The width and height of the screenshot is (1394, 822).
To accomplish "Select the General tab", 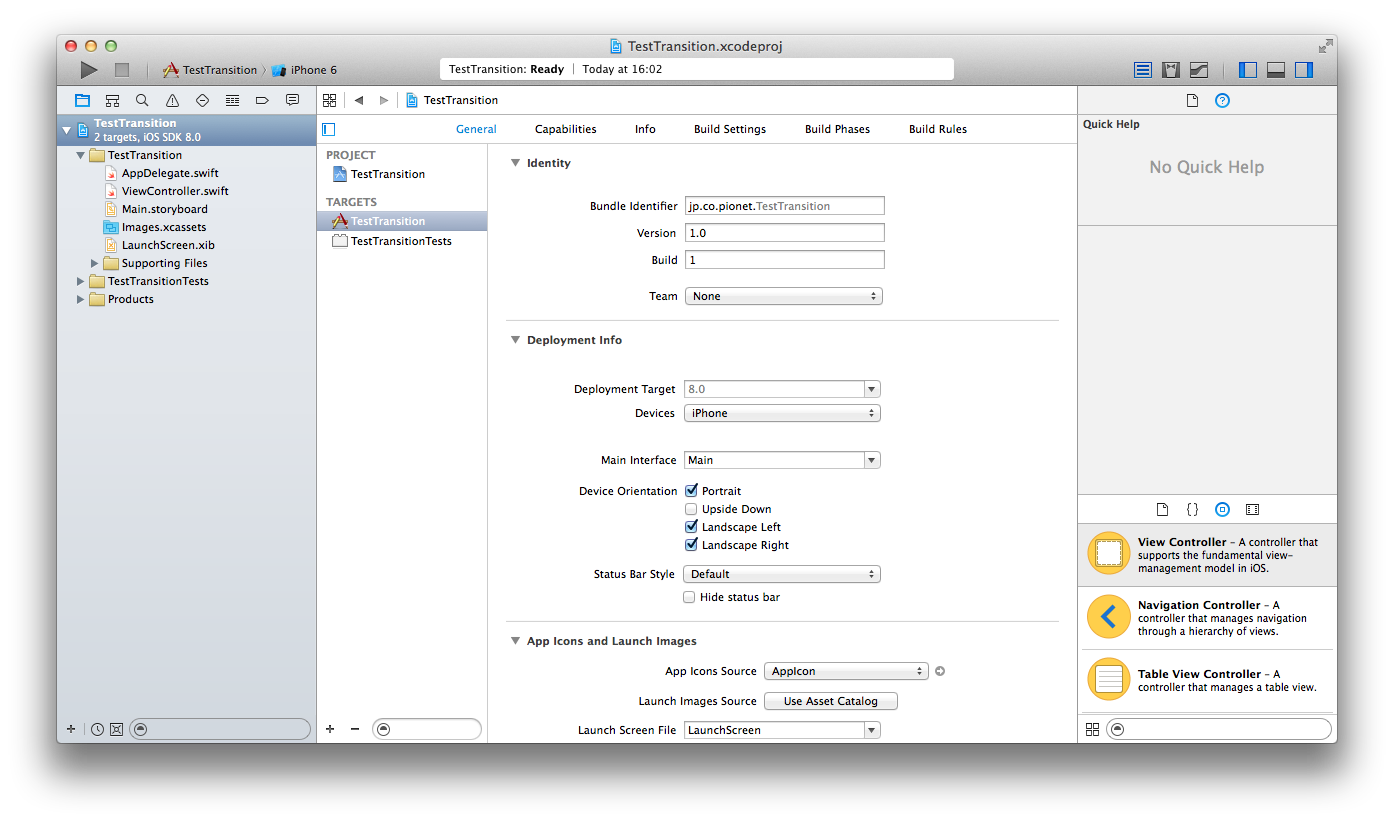I will point(476,129).
